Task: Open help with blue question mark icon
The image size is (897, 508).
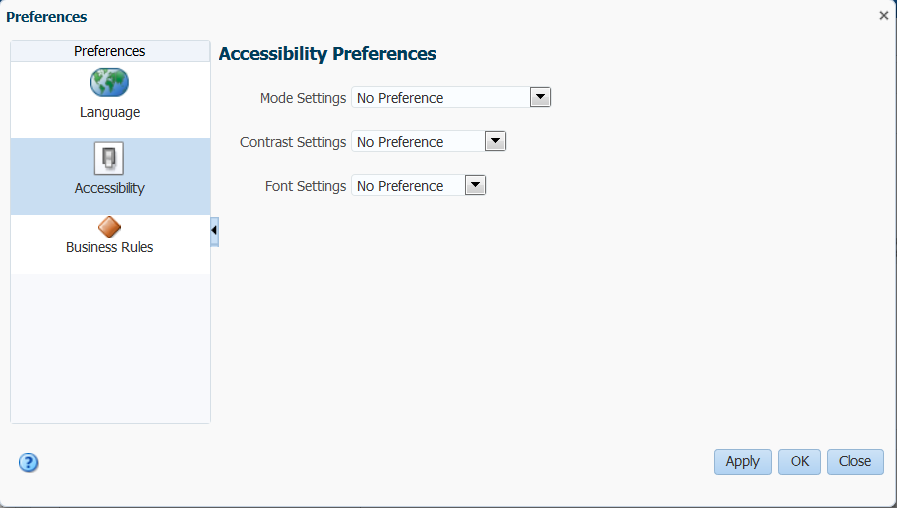Action: (29, 462)
